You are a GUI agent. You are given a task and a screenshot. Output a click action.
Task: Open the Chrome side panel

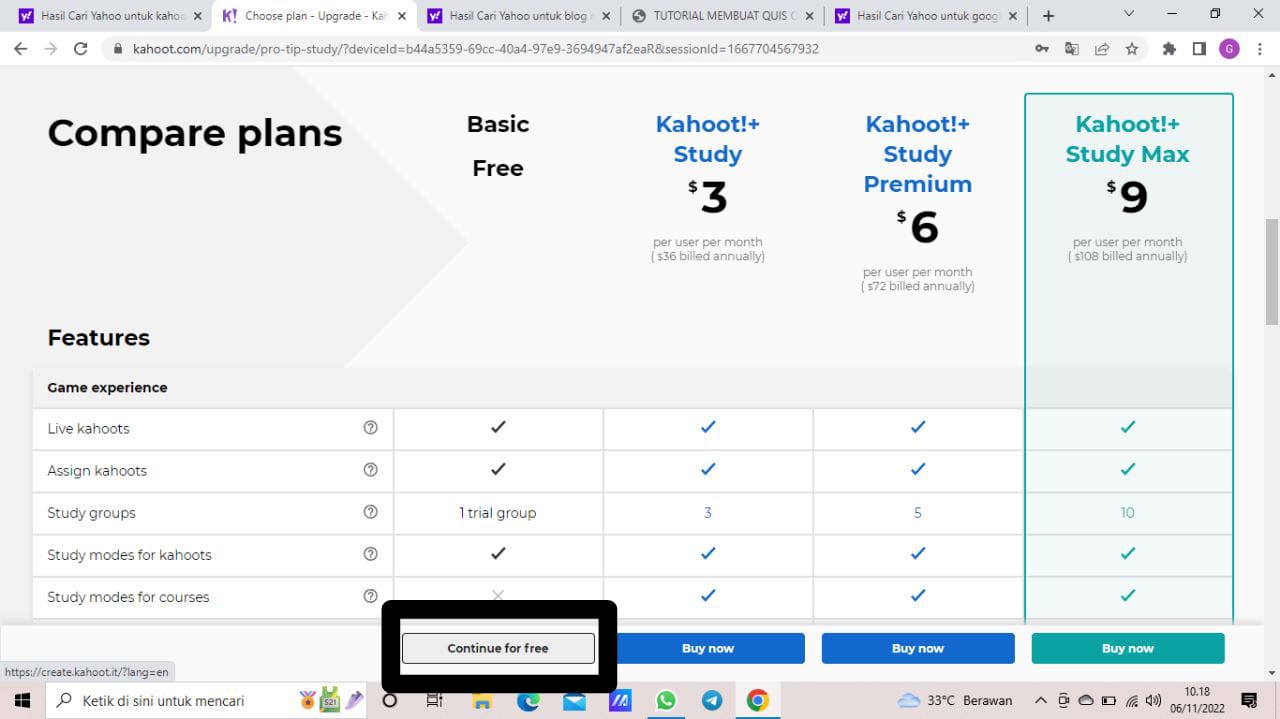point(1199,48)
